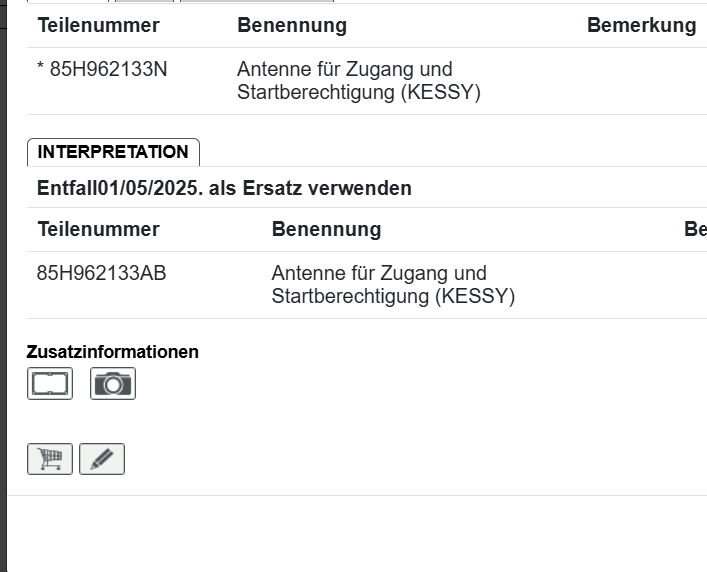Open the illustration frame icon under Zusatzinformationen
Viewport: 707px width, 572px height.
50,384
